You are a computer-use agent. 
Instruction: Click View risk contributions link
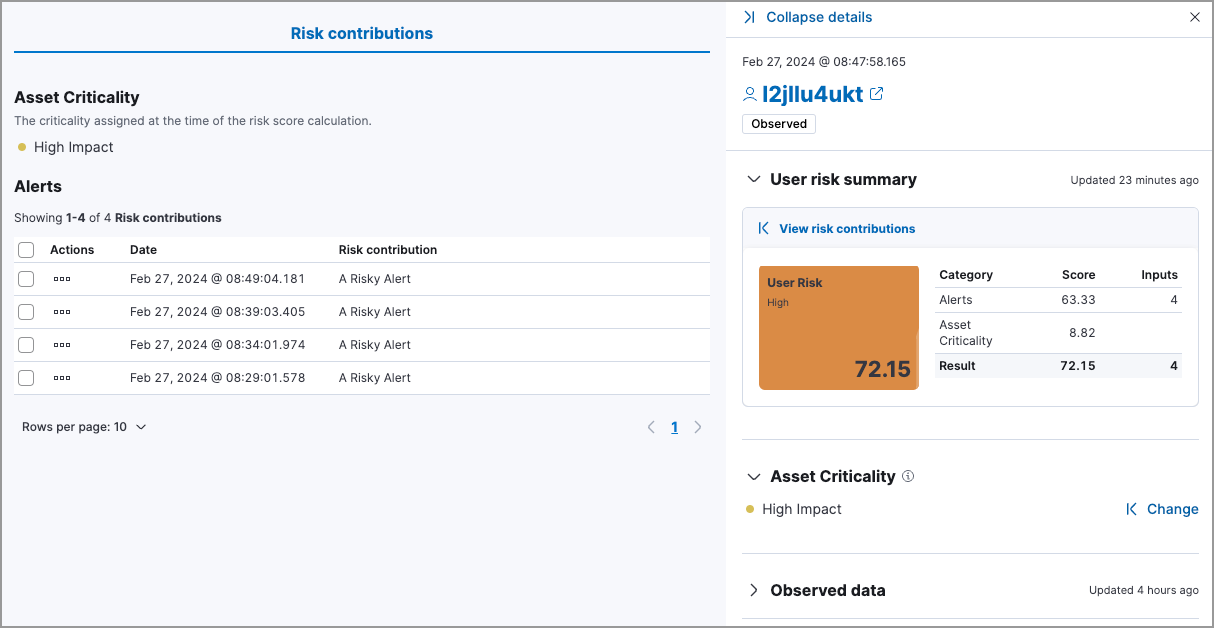[x=846, y=228]
